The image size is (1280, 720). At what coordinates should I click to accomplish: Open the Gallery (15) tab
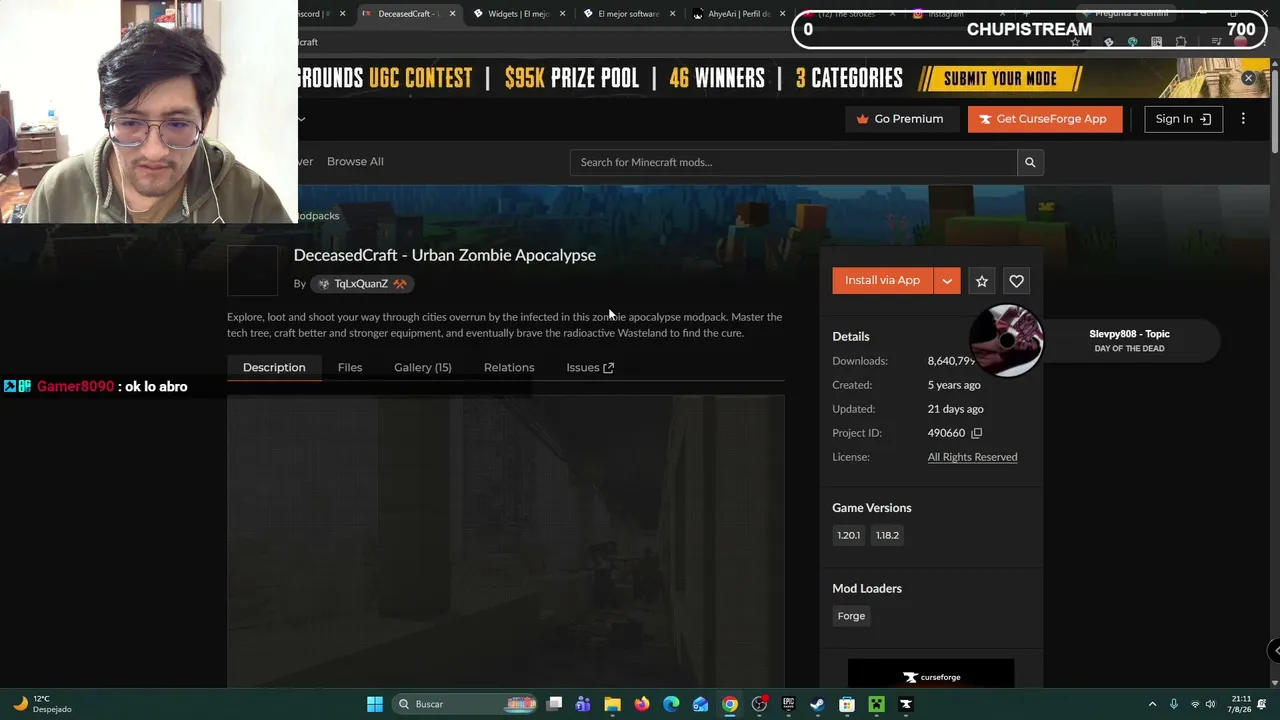click(x=423, y=368)
